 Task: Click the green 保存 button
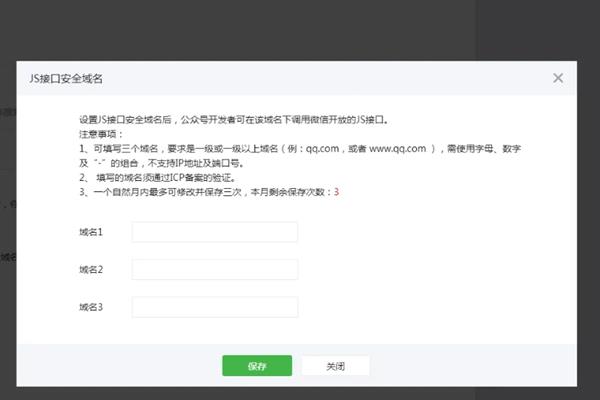pyautogui.click(x=257, y=366)
